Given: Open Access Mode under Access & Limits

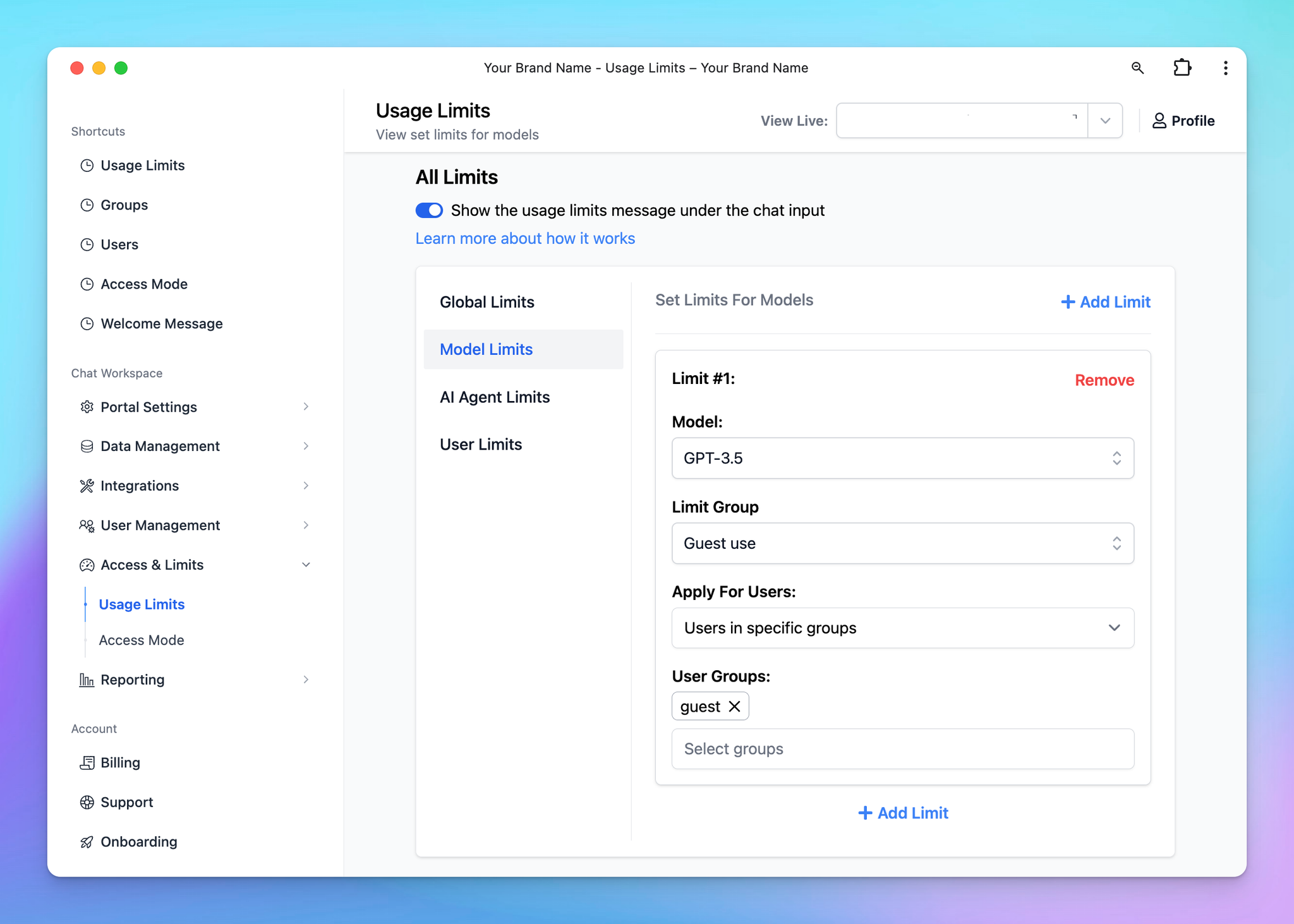Looking at the screenshot, I should pos(142,640).
